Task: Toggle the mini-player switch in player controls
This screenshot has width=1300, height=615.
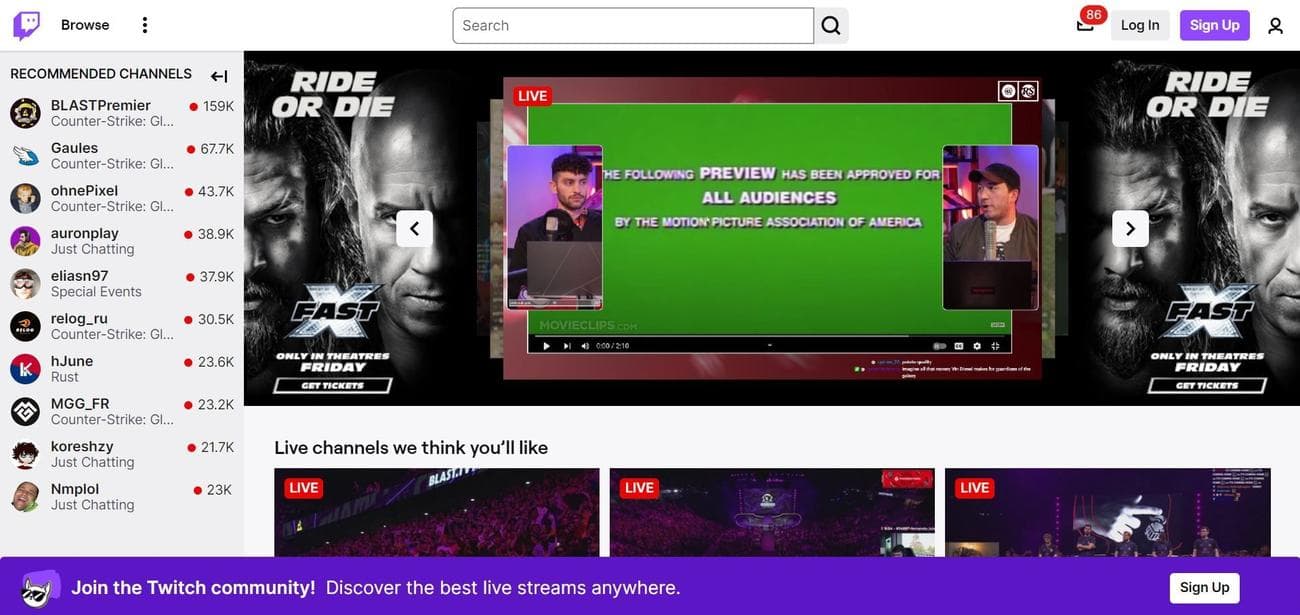Action: [938, 346]
